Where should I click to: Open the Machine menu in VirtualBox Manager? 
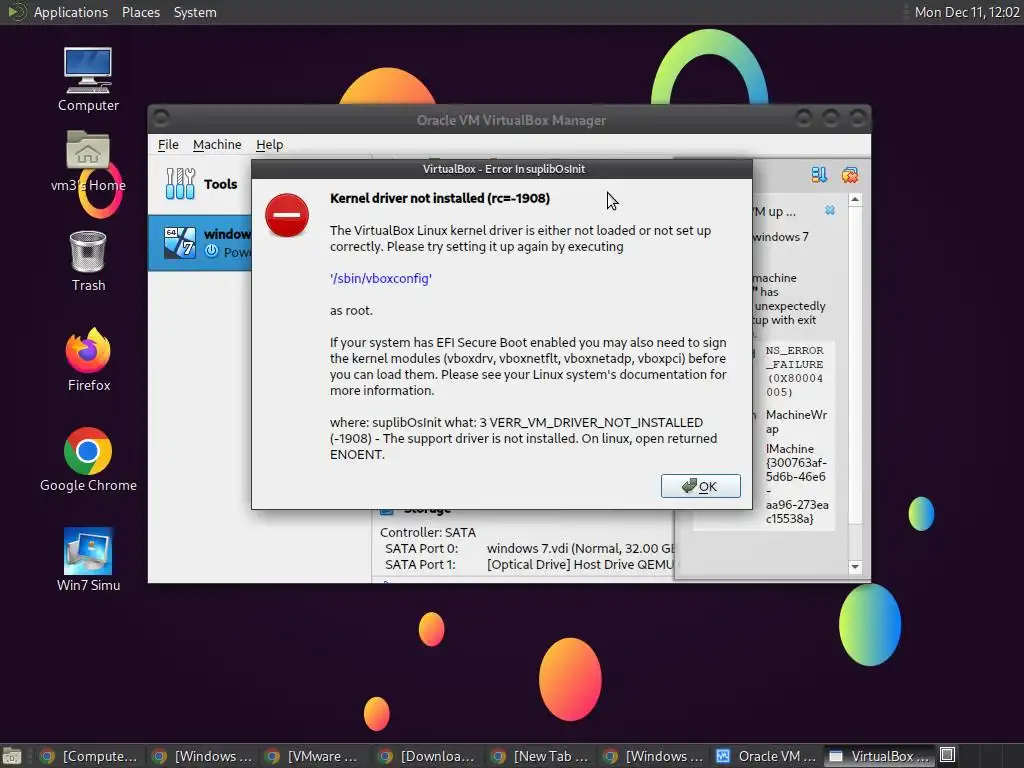(217, 144)
